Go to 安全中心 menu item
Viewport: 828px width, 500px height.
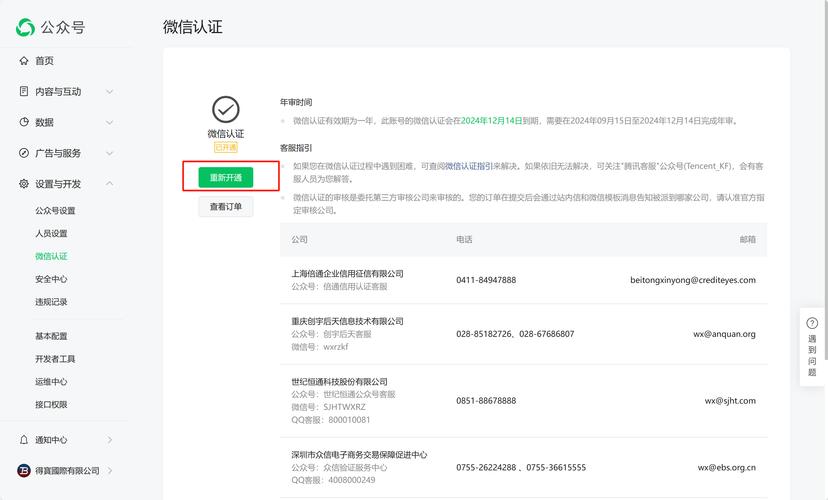[x=51, y=279]
